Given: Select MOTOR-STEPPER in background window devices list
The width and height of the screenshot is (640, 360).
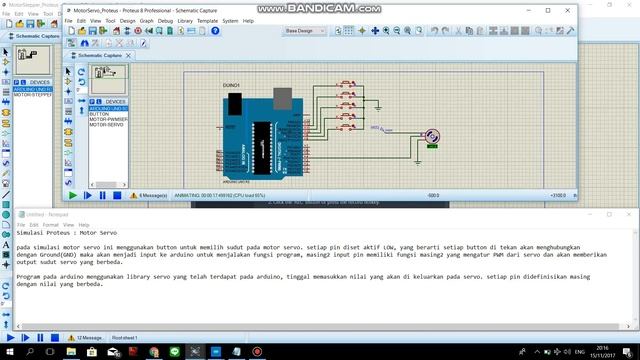Looking at the screenshot, I should coord(33,95).
